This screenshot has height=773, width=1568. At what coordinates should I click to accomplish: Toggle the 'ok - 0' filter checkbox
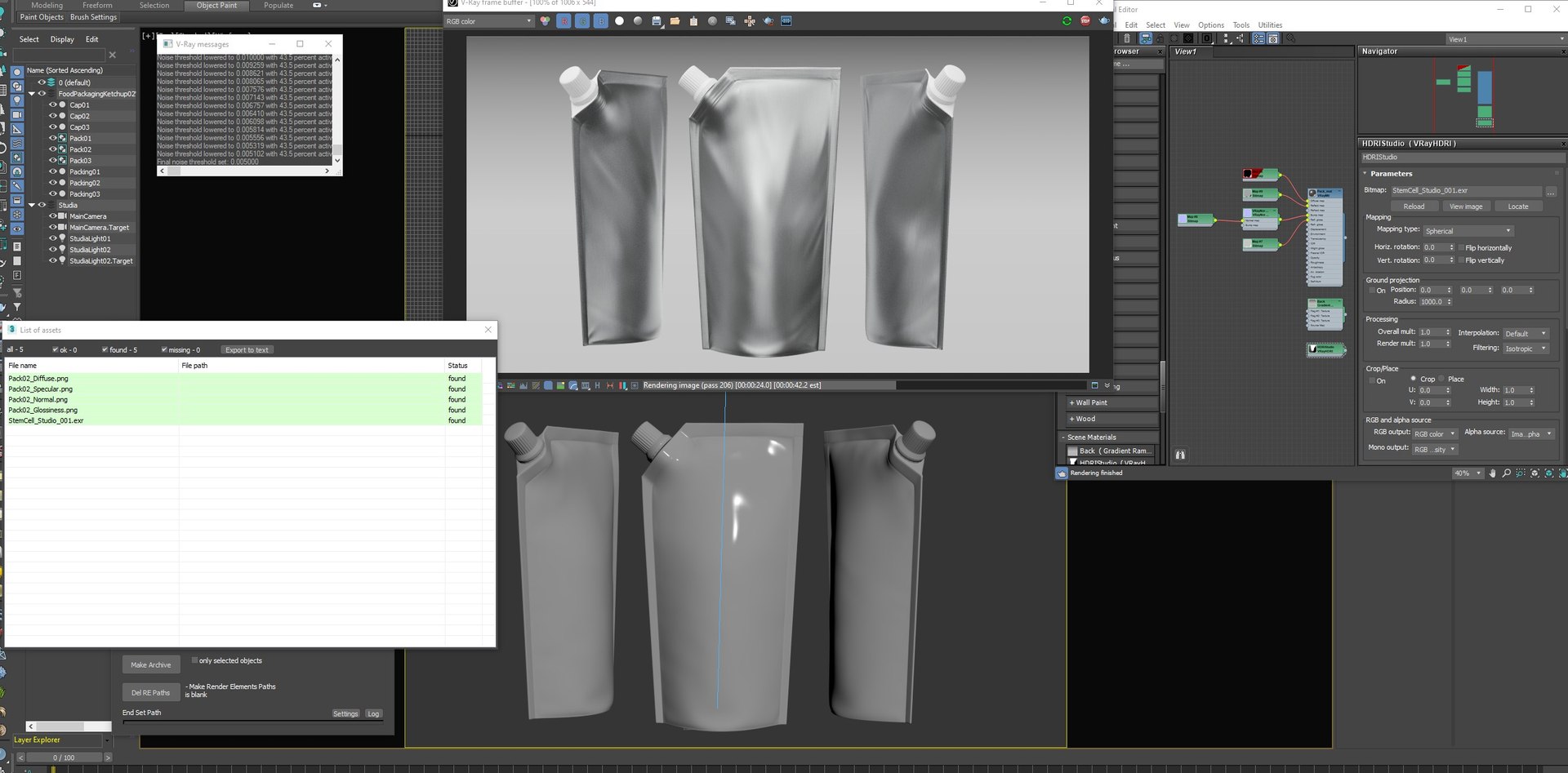(x=56, y=349)
